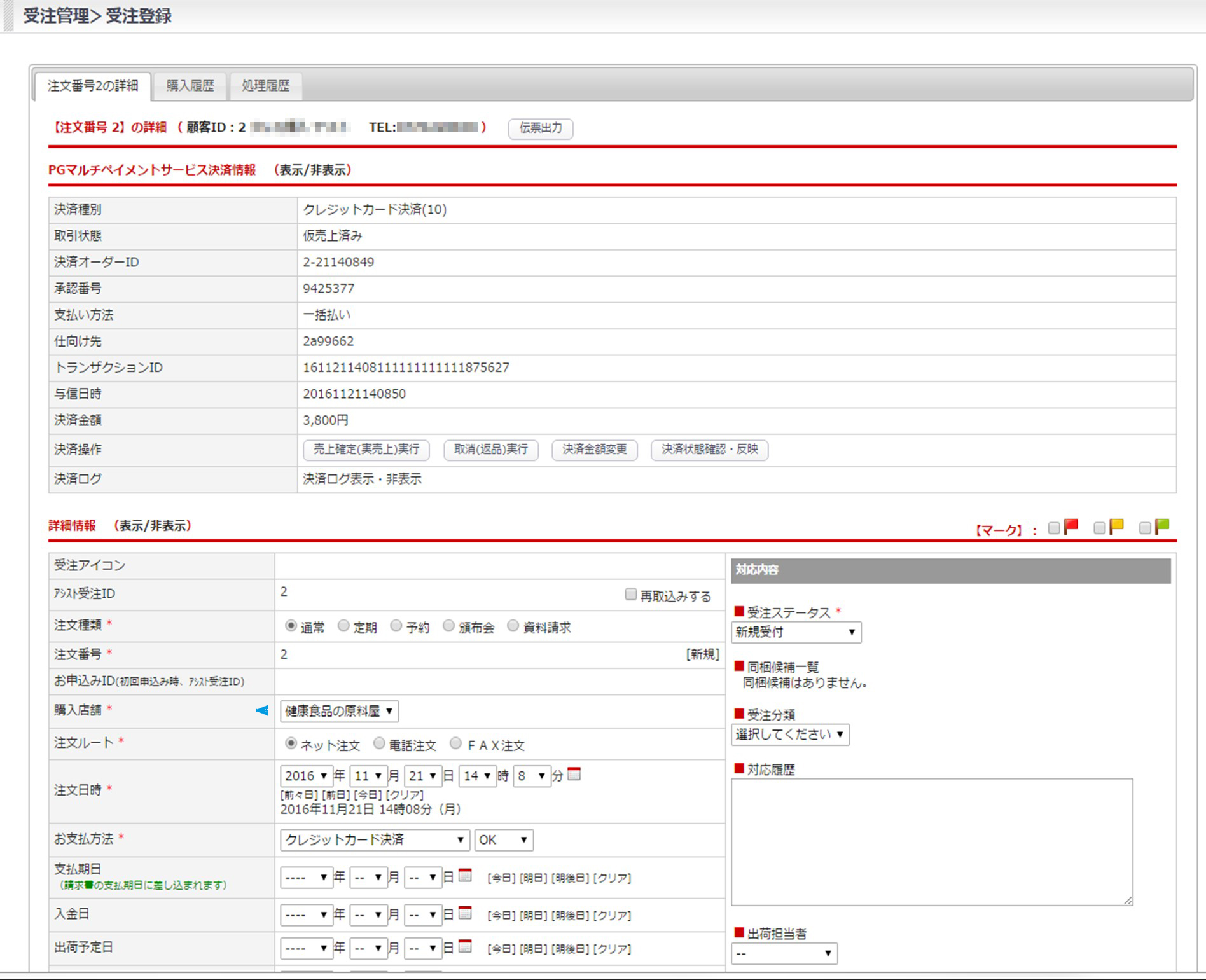Click the blue arrow beside 購入店舗
The image size is (1206, 980).
[x=262, y=710]
